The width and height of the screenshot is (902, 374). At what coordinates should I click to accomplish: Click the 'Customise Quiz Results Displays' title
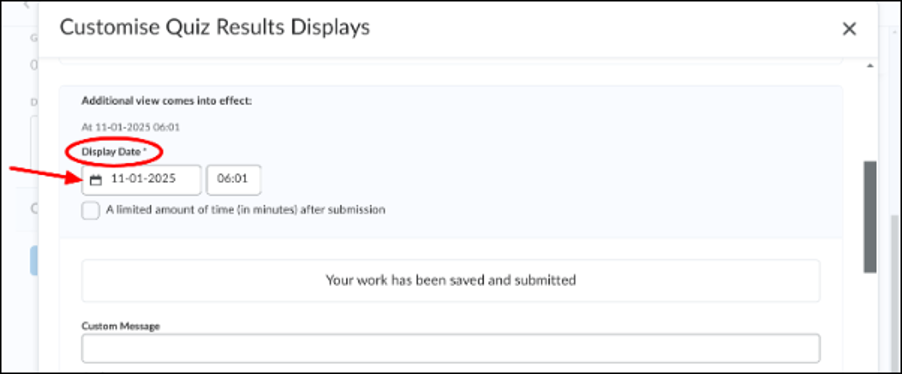215,27
